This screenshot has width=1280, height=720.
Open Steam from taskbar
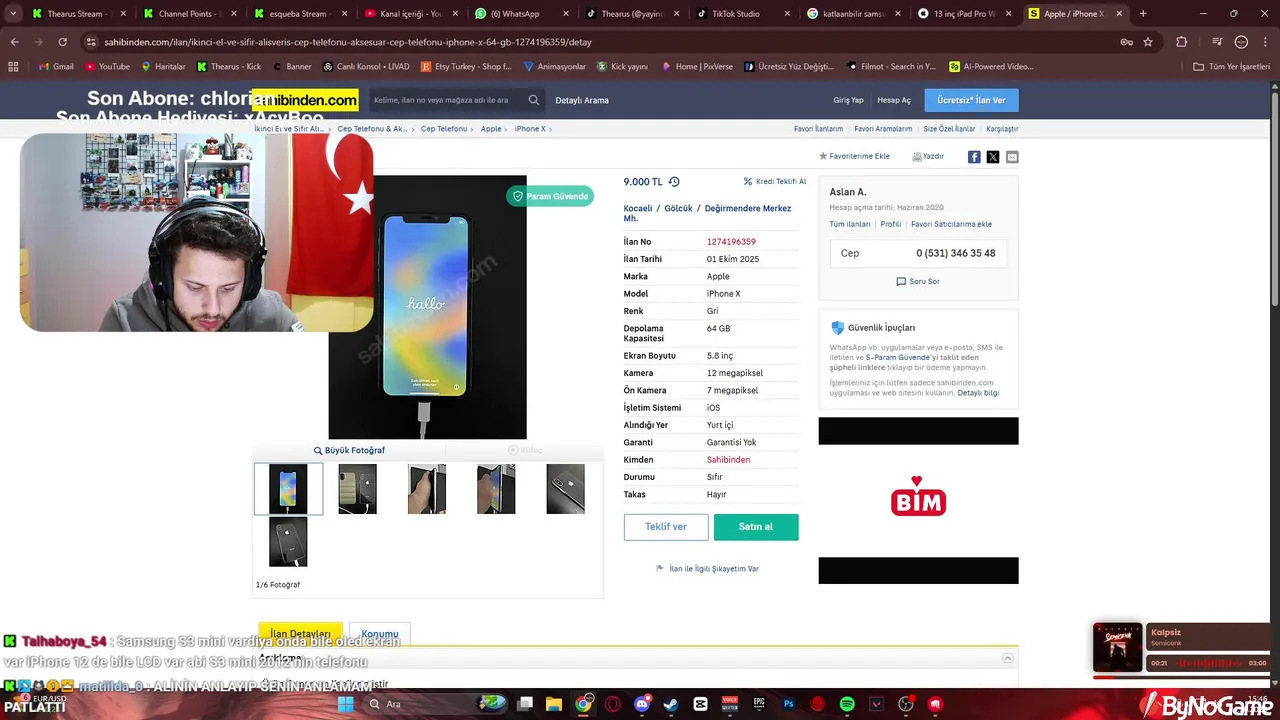(671, 704)
